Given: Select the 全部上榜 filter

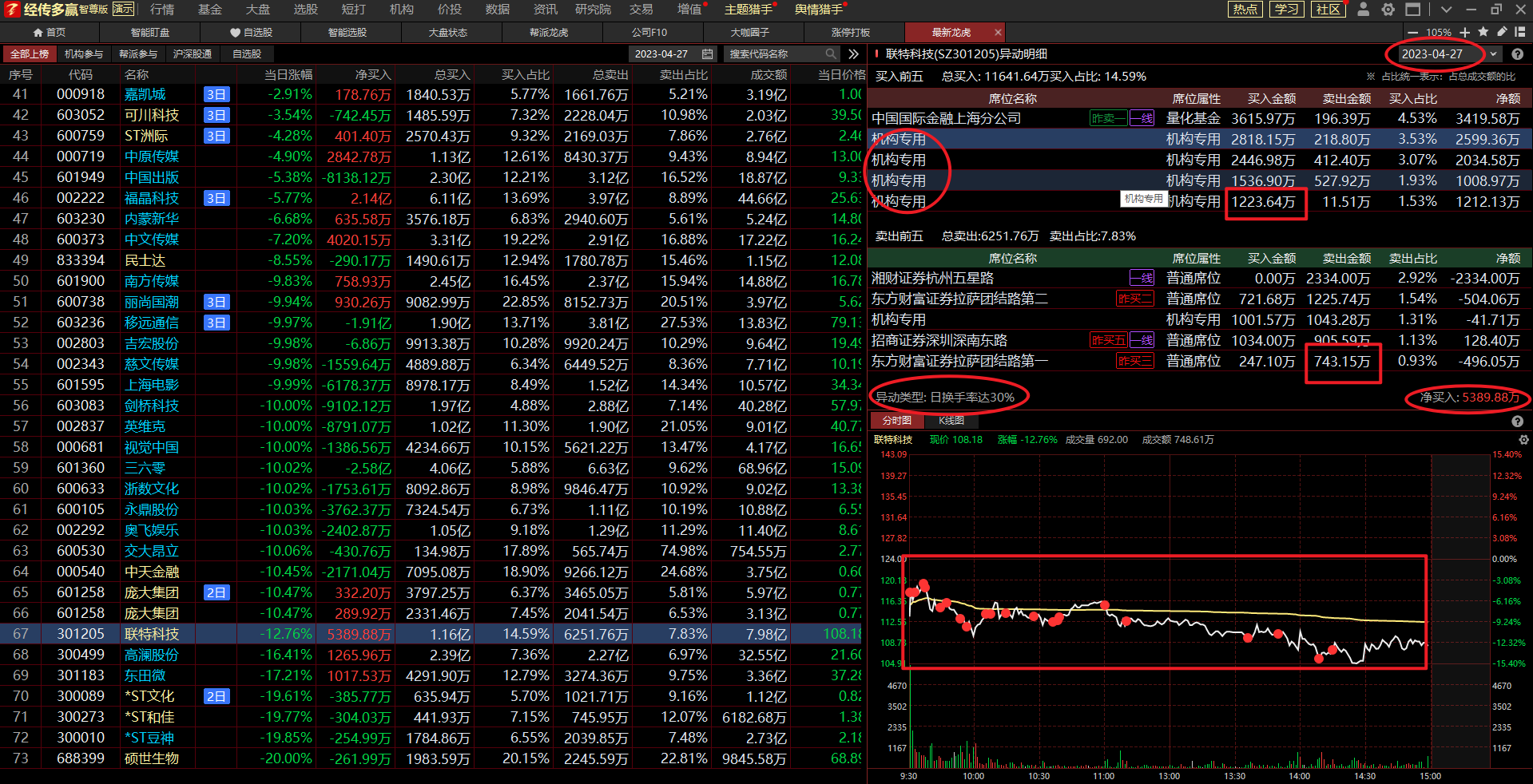Looking at the screenshot, I should pos(30,54).
